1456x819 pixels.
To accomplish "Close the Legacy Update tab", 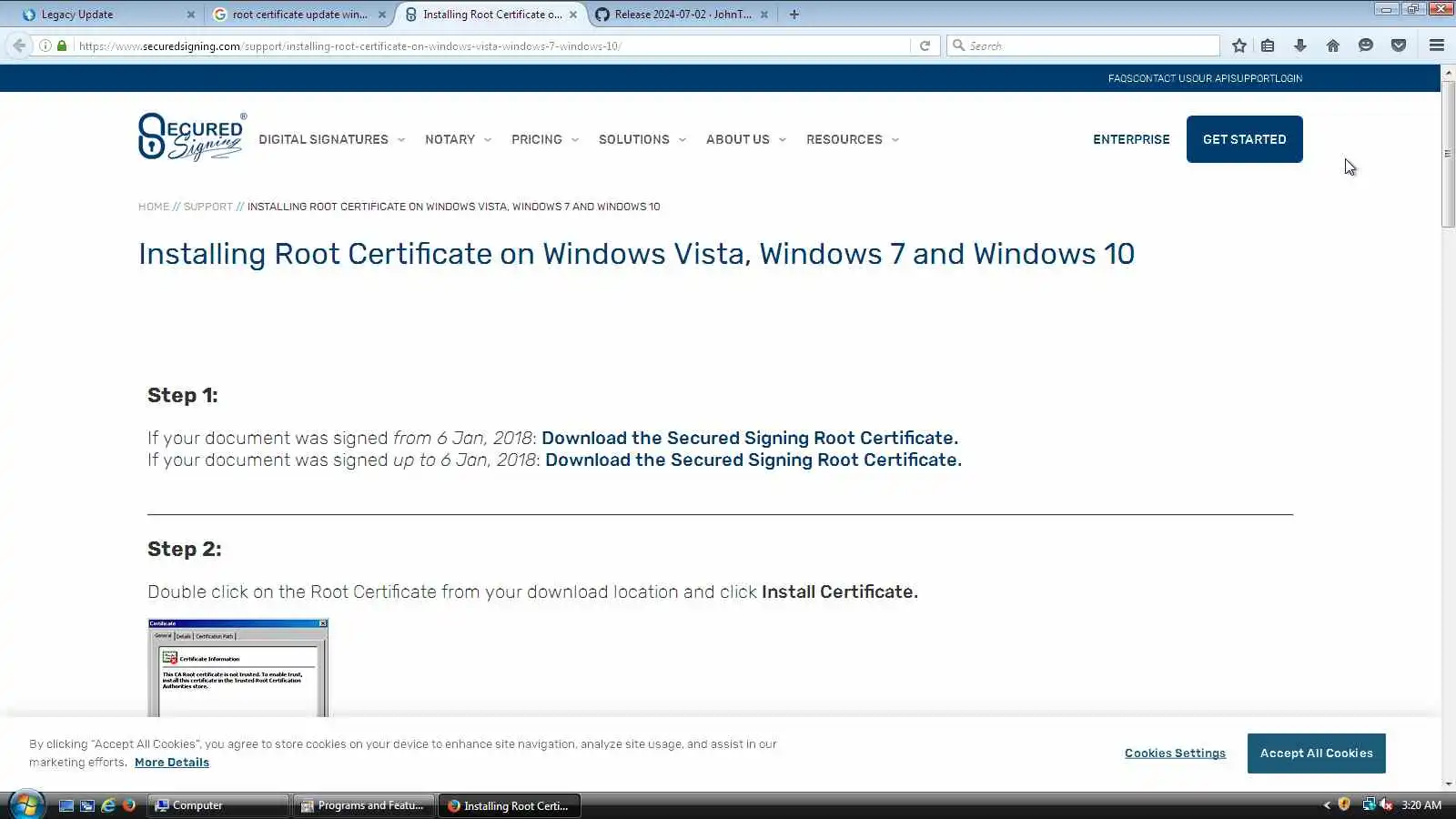I will click(191, 15).
